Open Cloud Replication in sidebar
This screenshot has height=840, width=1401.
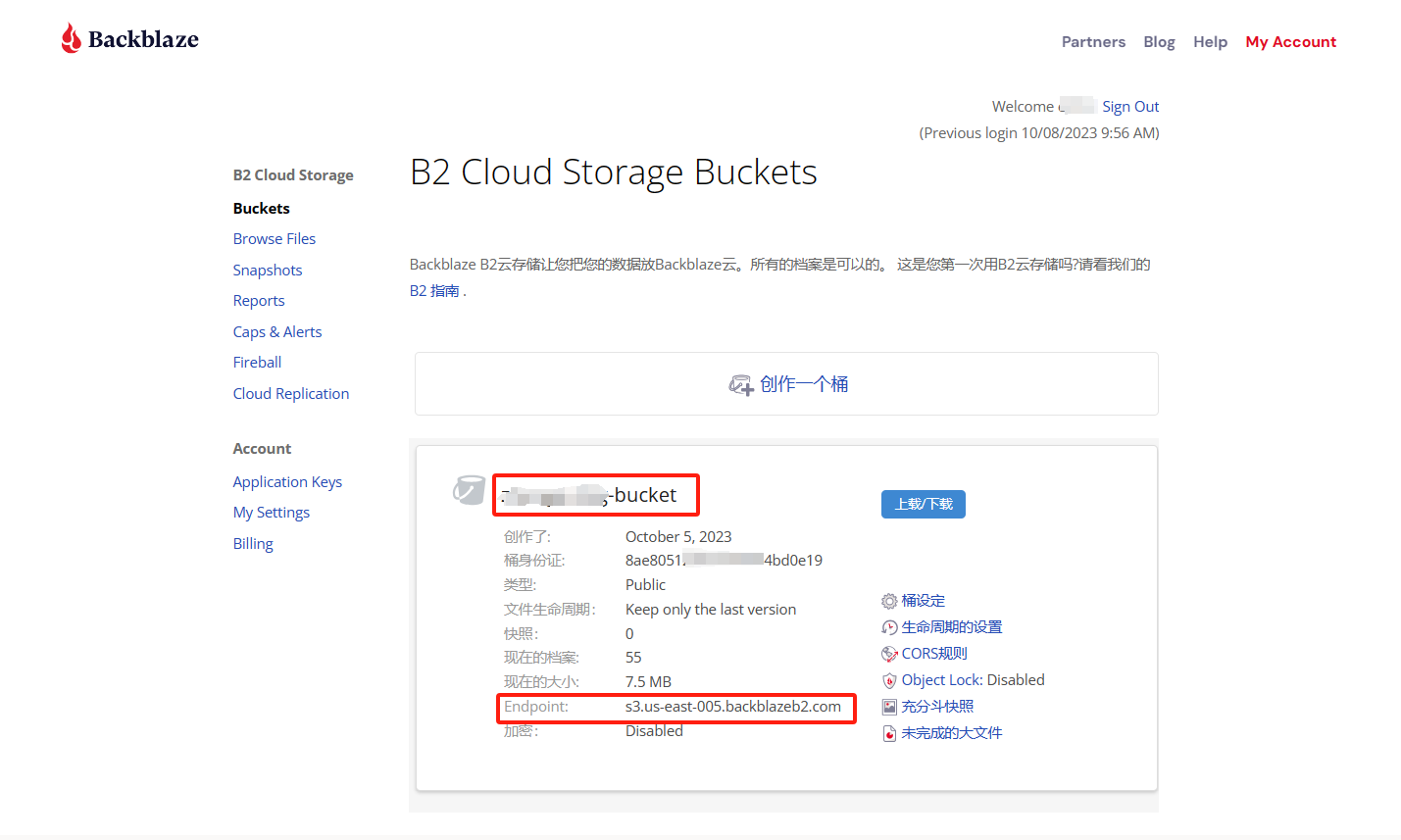(291, 394)
